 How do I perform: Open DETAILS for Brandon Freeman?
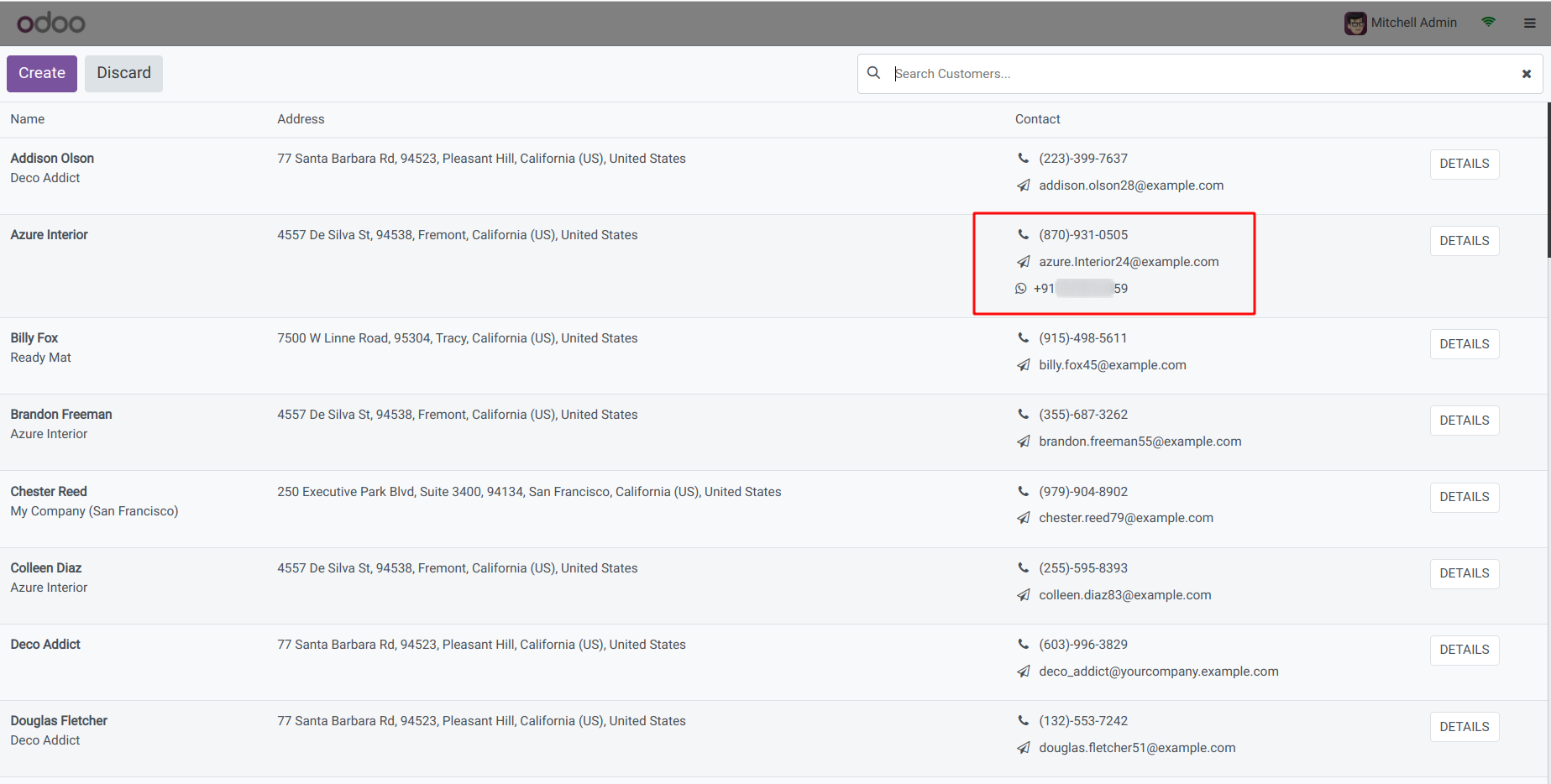[1465, 421]
